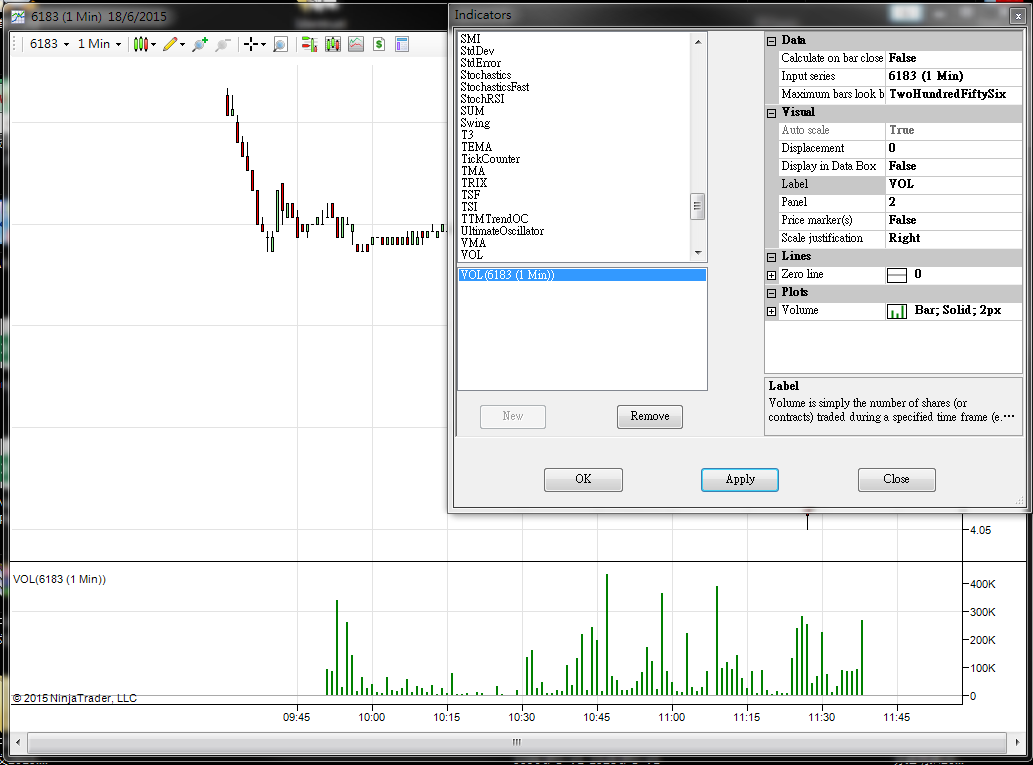This screenshot has height=765, width=1033.
Task: Click chart horizontal scrollbar right arrow
Action: click(1017, 743)
